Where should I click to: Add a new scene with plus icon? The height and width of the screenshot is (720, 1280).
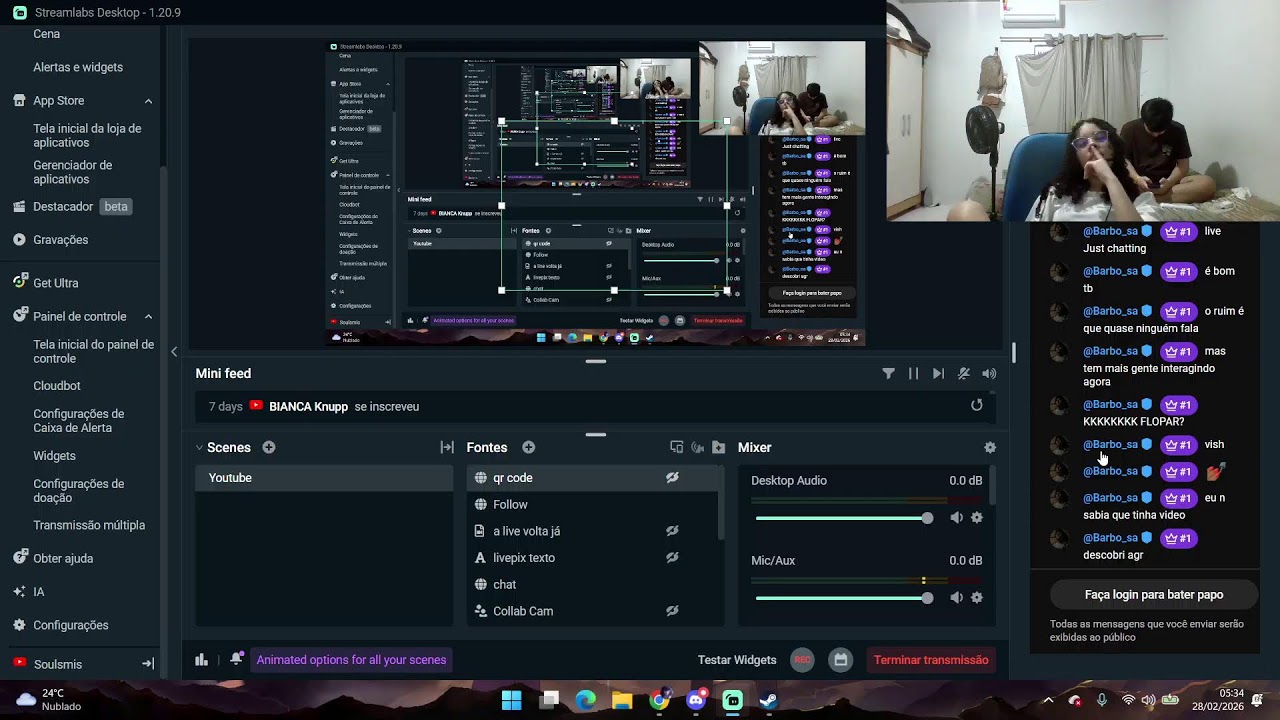pyautogui.click(x=269, y=447)
